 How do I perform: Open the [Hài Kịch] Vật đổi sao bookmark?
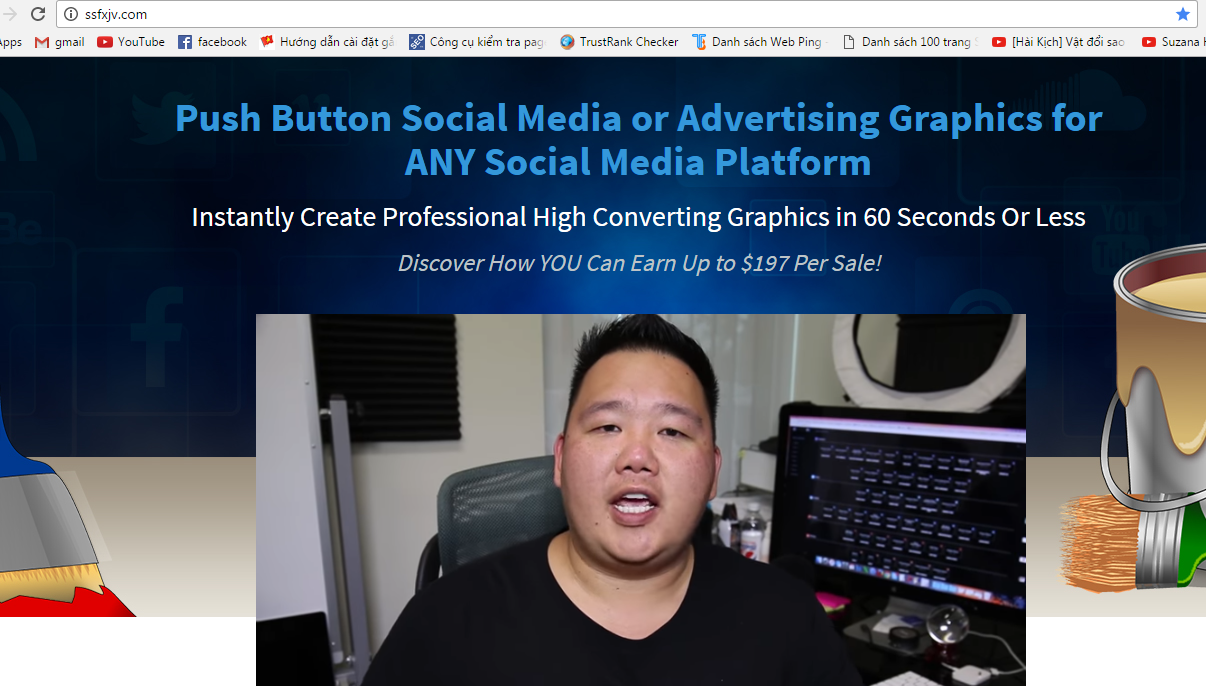click(1058, 42)
